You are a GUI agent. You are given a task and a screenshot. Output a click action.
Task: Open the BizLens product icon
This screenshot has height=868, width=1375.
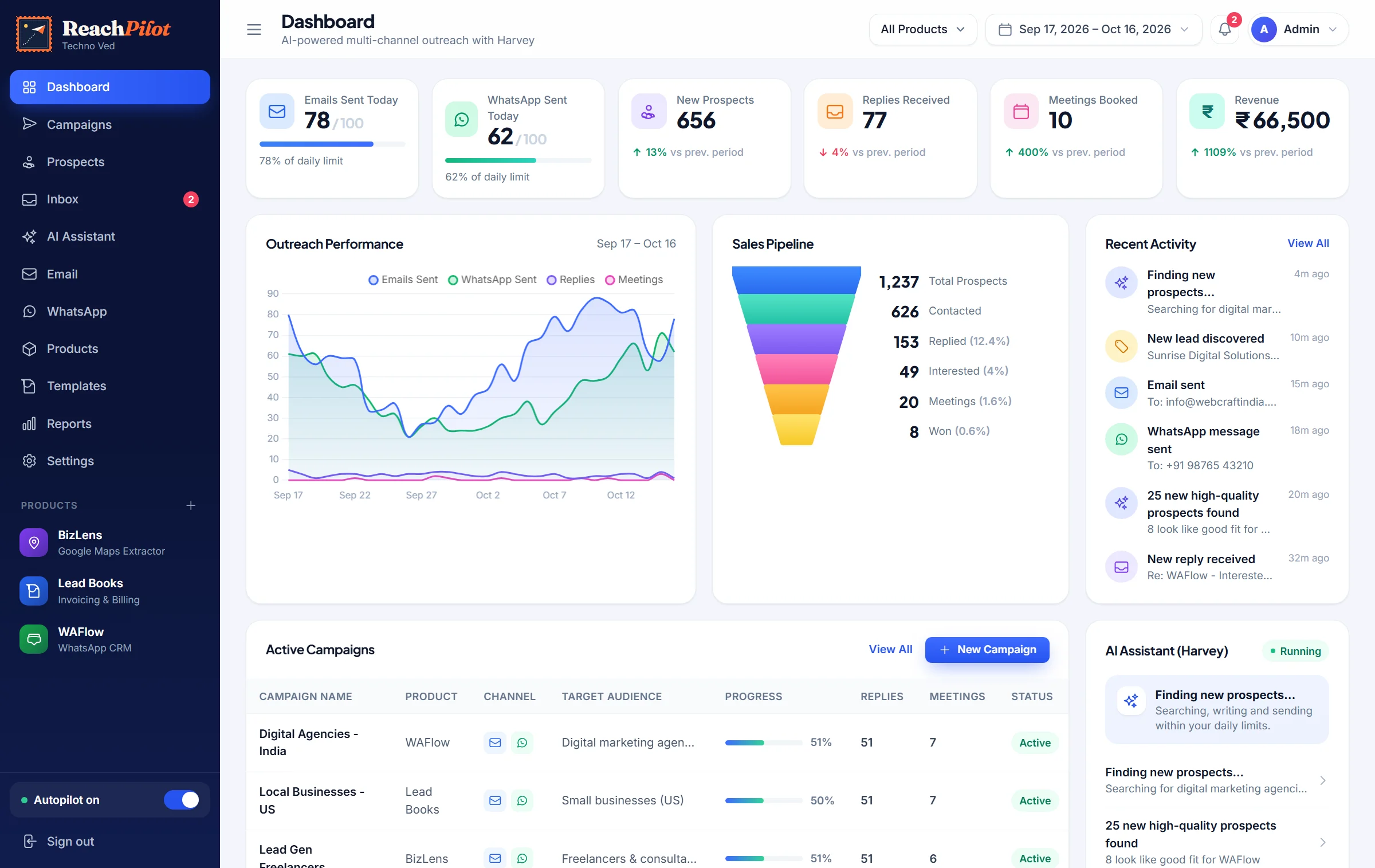(34, 543)
